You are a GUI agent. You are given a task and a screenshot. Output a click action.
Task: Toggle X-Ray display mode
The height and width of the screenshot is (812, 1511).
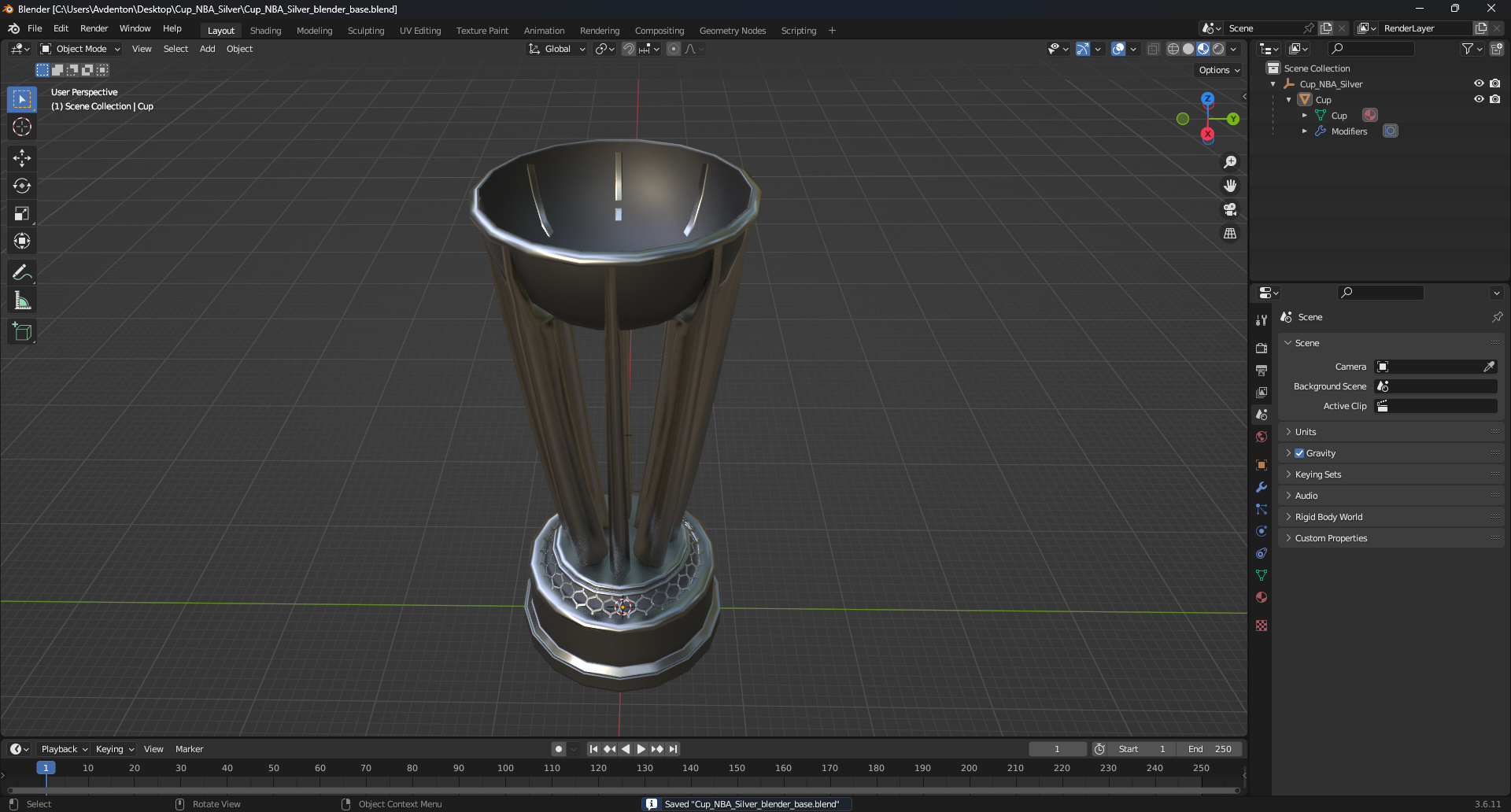(1154, 49)
